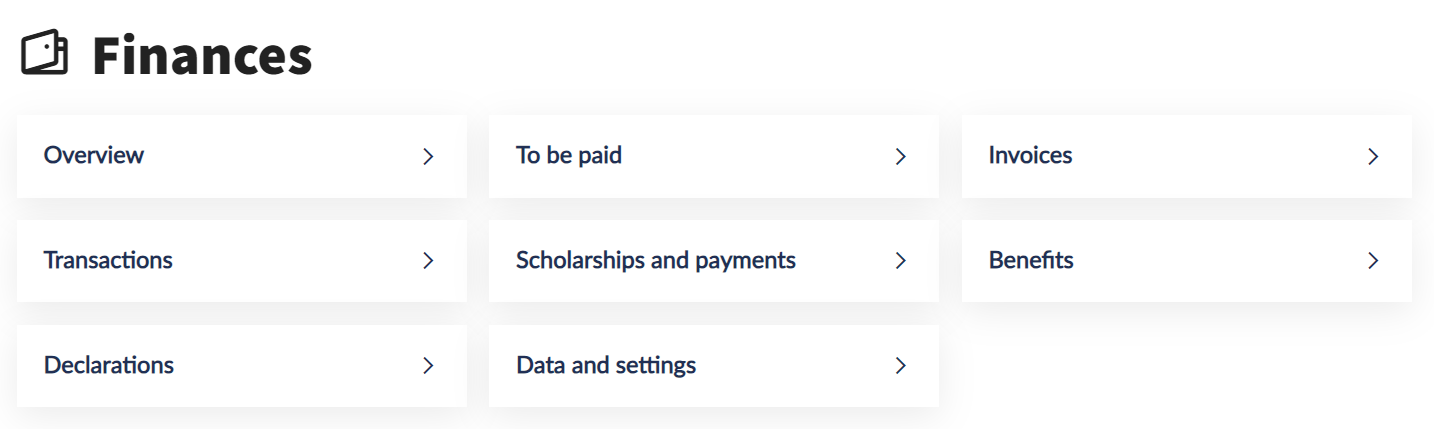Click the To be paid chevron
Viewport: 1434px width, 429px height.
point(900,156)
